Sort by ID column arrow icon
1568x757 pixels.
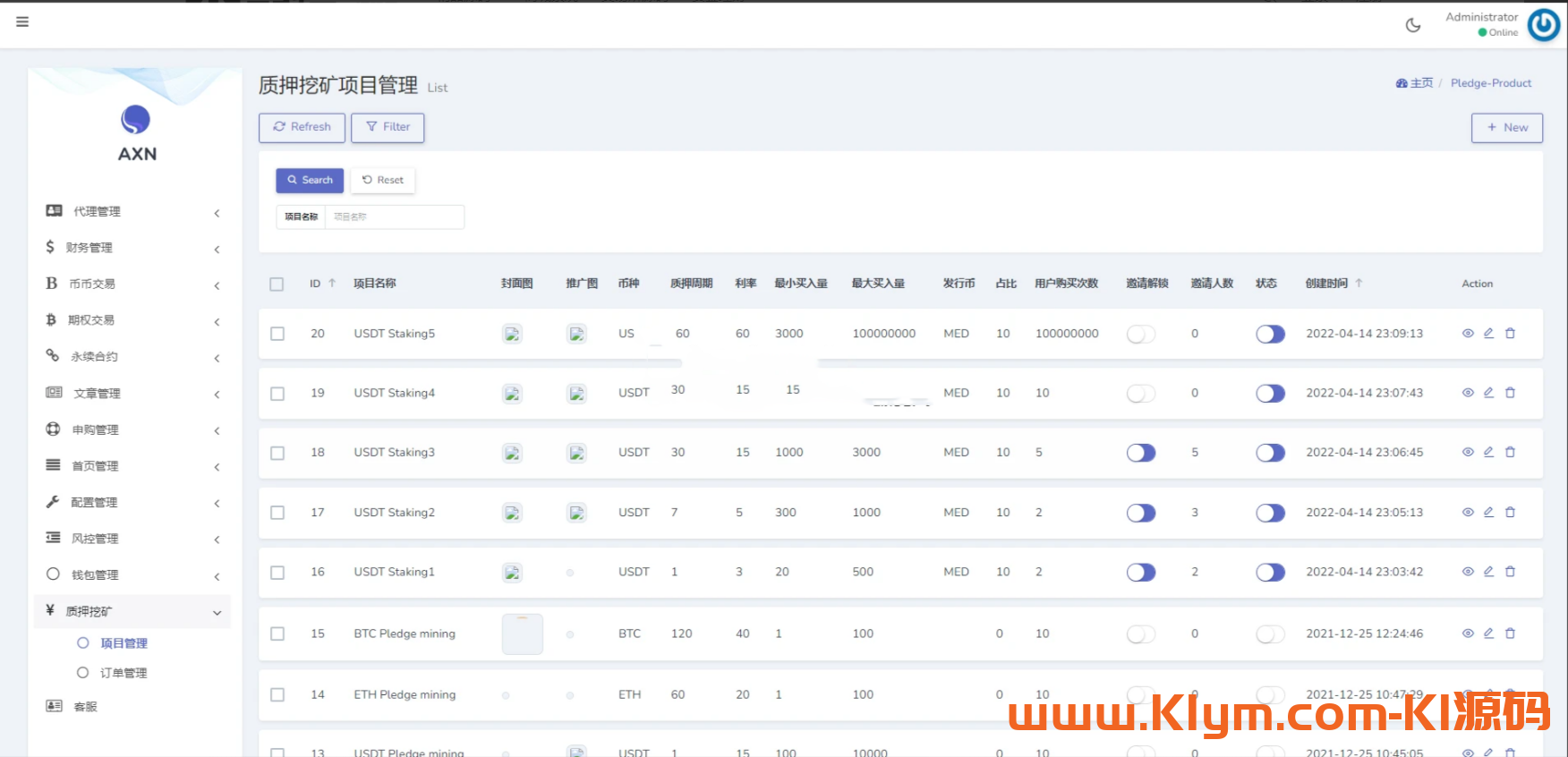pos(332,283)
